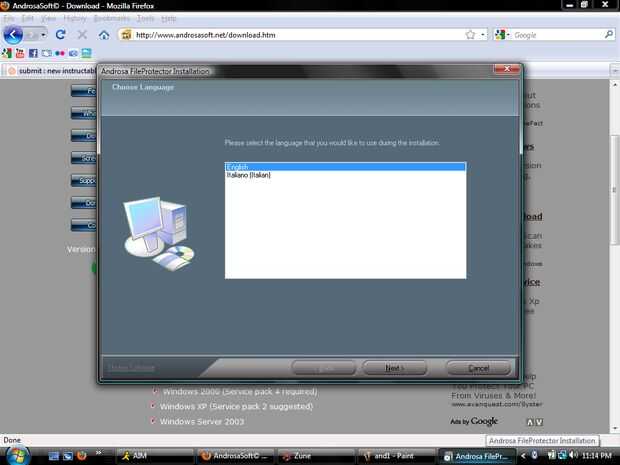This screenshot has height=465, width=620.
Task: Click the Firefox Back arrow button
Action: click(13, 35)
